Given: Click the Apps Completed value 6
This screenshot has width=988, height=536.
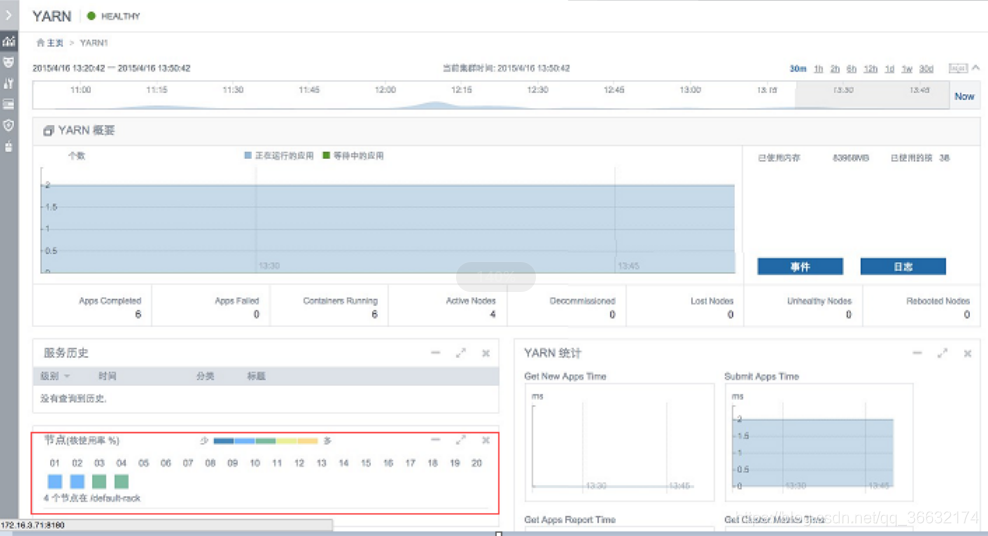Looking at the screenshot, I should click(x=138, y=314).
